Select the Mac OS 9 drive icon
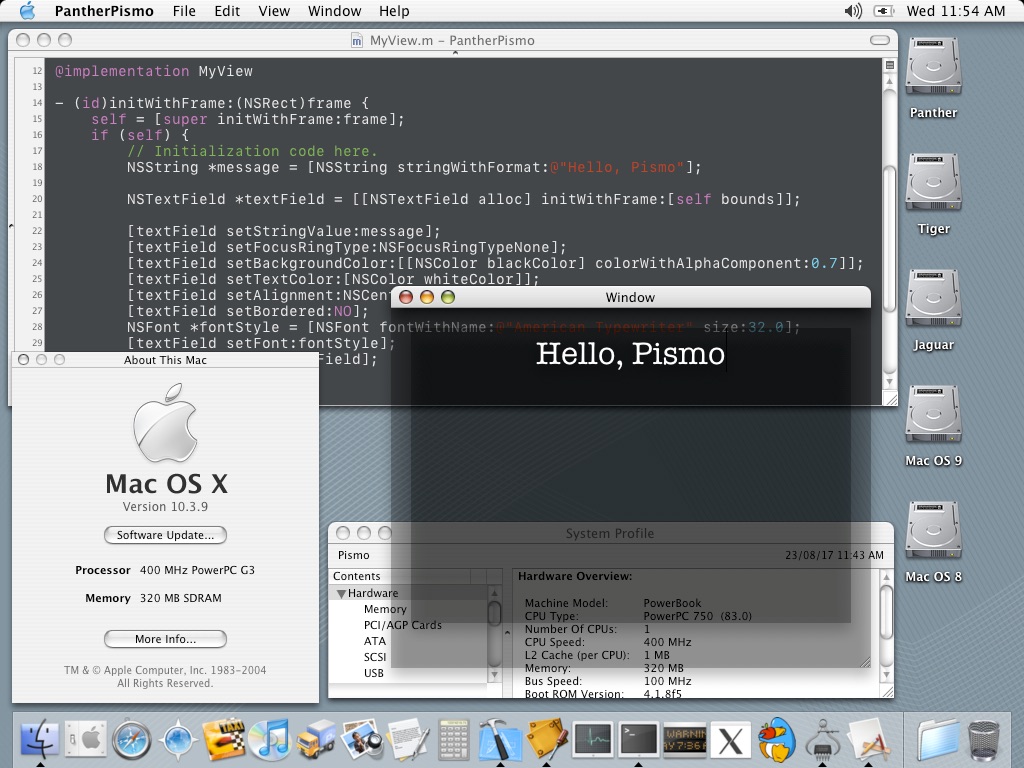The image size is (1024, 768). tap(933, 415)
